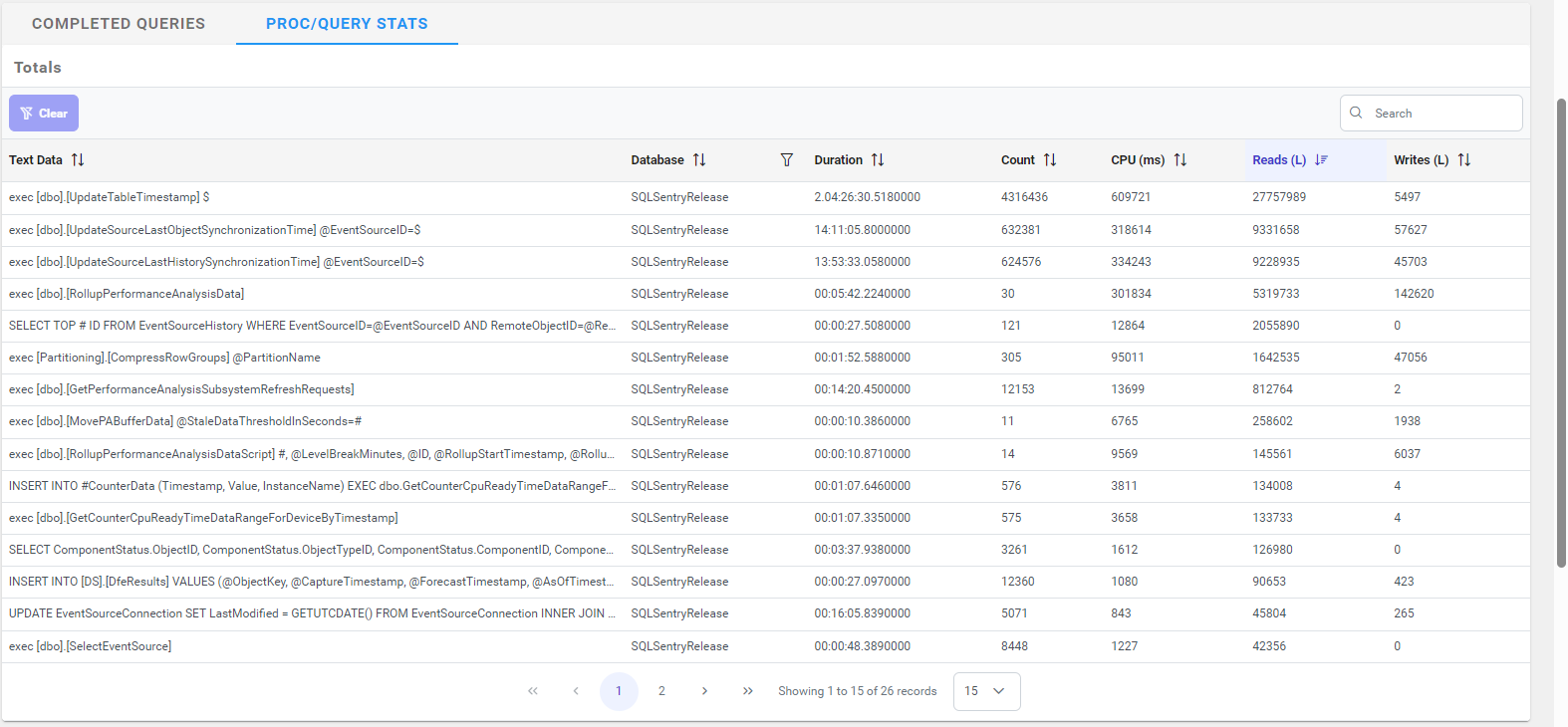Click the Count column sort icon
Viewport: 1568px width, 727px height.
coord(1050,160)
